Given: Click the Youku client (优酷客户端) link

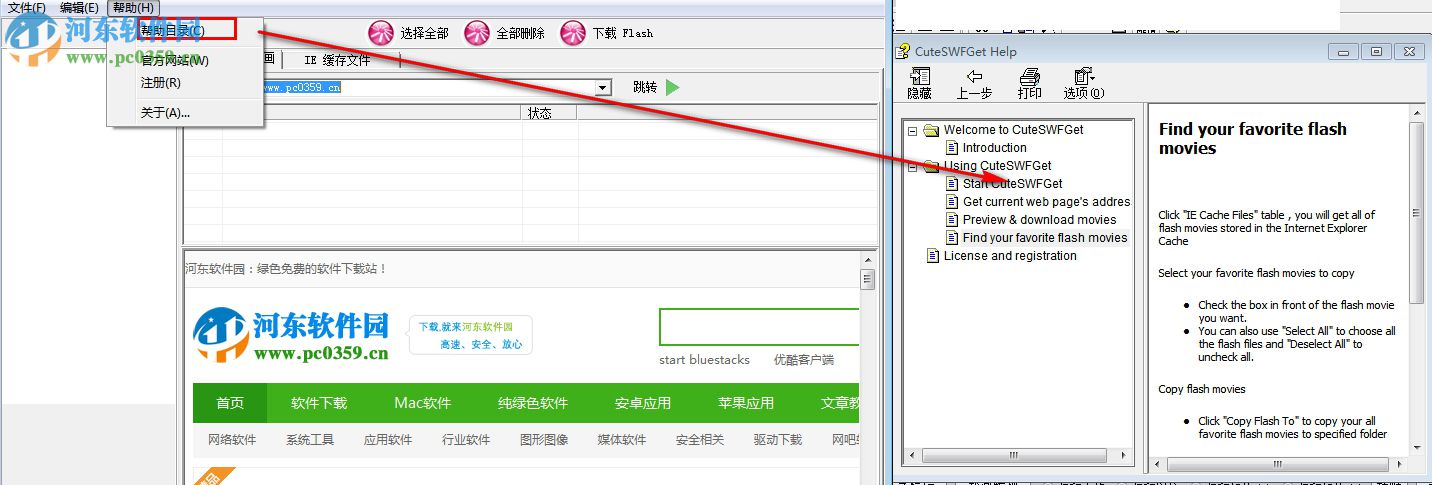Looking at the screenshot, I should click(804, 360).
